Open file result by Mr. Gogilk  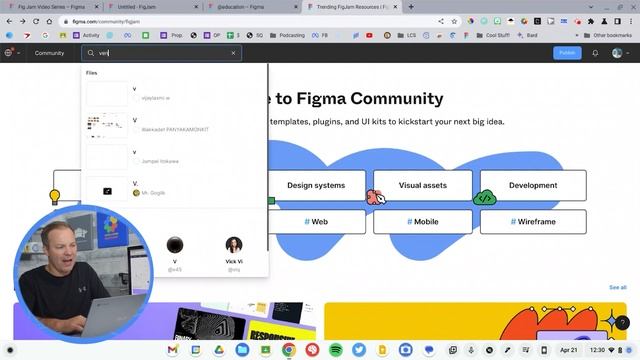174,189
